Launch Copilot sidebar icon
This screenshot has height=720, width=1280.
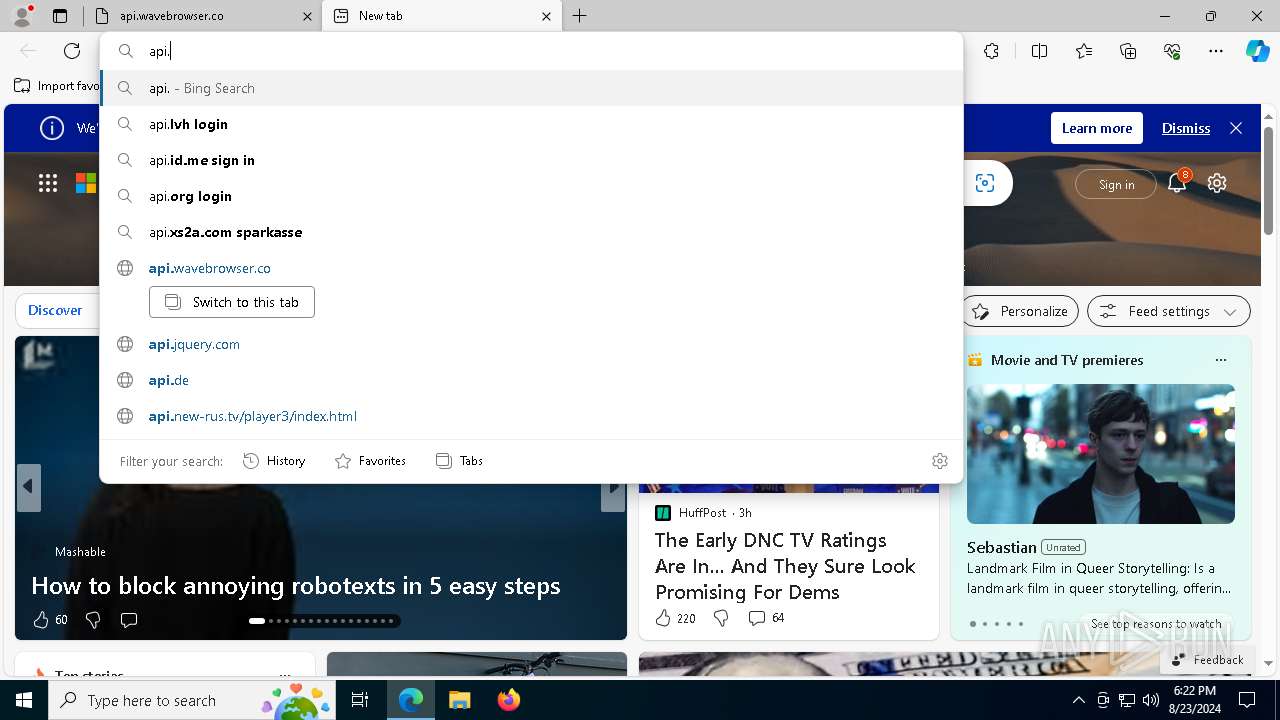(1257, 51)
